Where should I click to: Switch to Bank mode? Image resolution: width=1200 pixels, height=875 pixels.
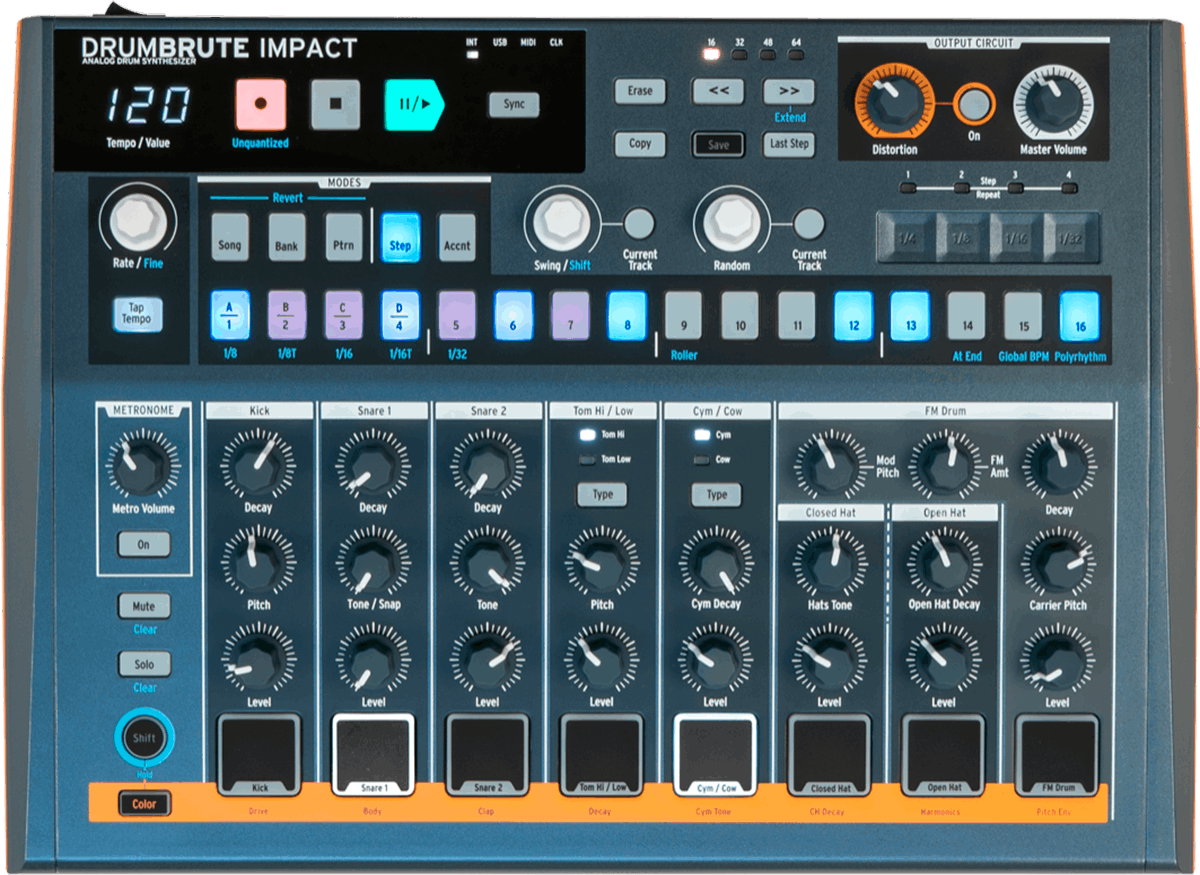(287, 238)
